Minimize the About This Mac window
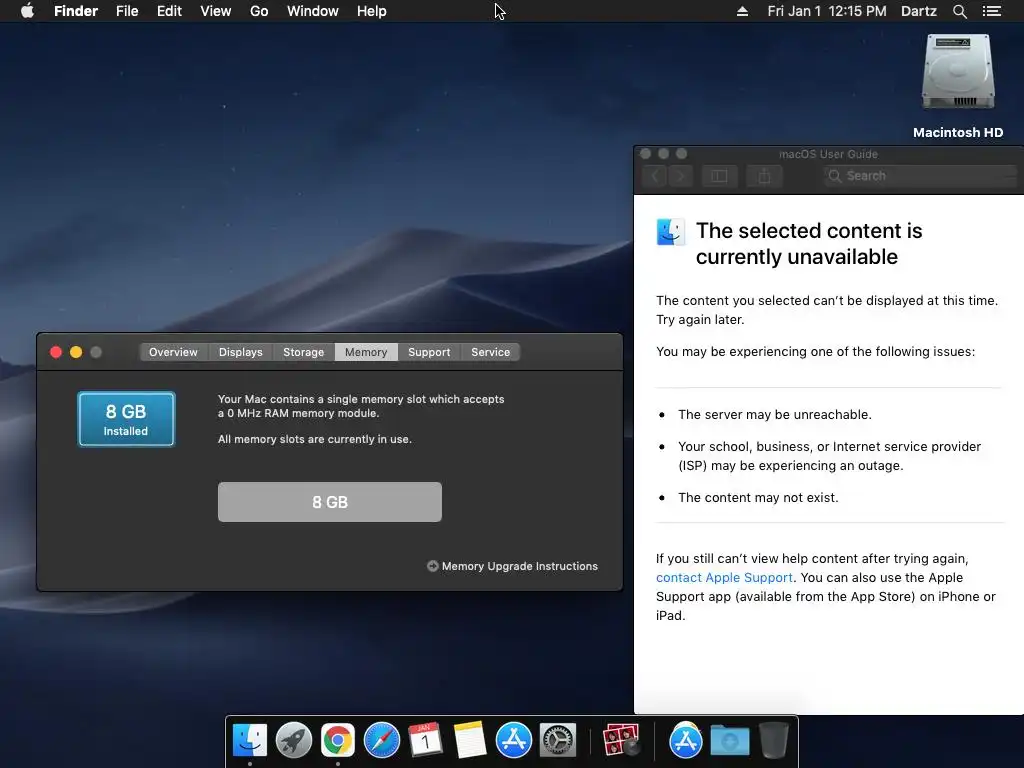Viewport: 1024px width, 768px height. (76, 352)
